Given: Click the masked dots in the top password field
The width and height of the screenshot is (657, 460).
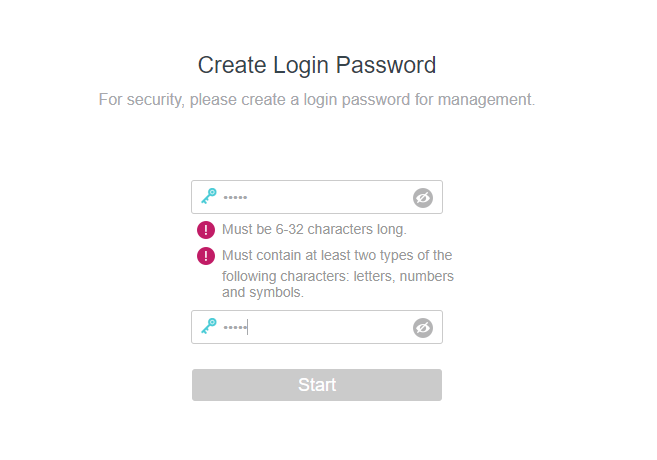Looking at the screenshot, I should point(235,197).
